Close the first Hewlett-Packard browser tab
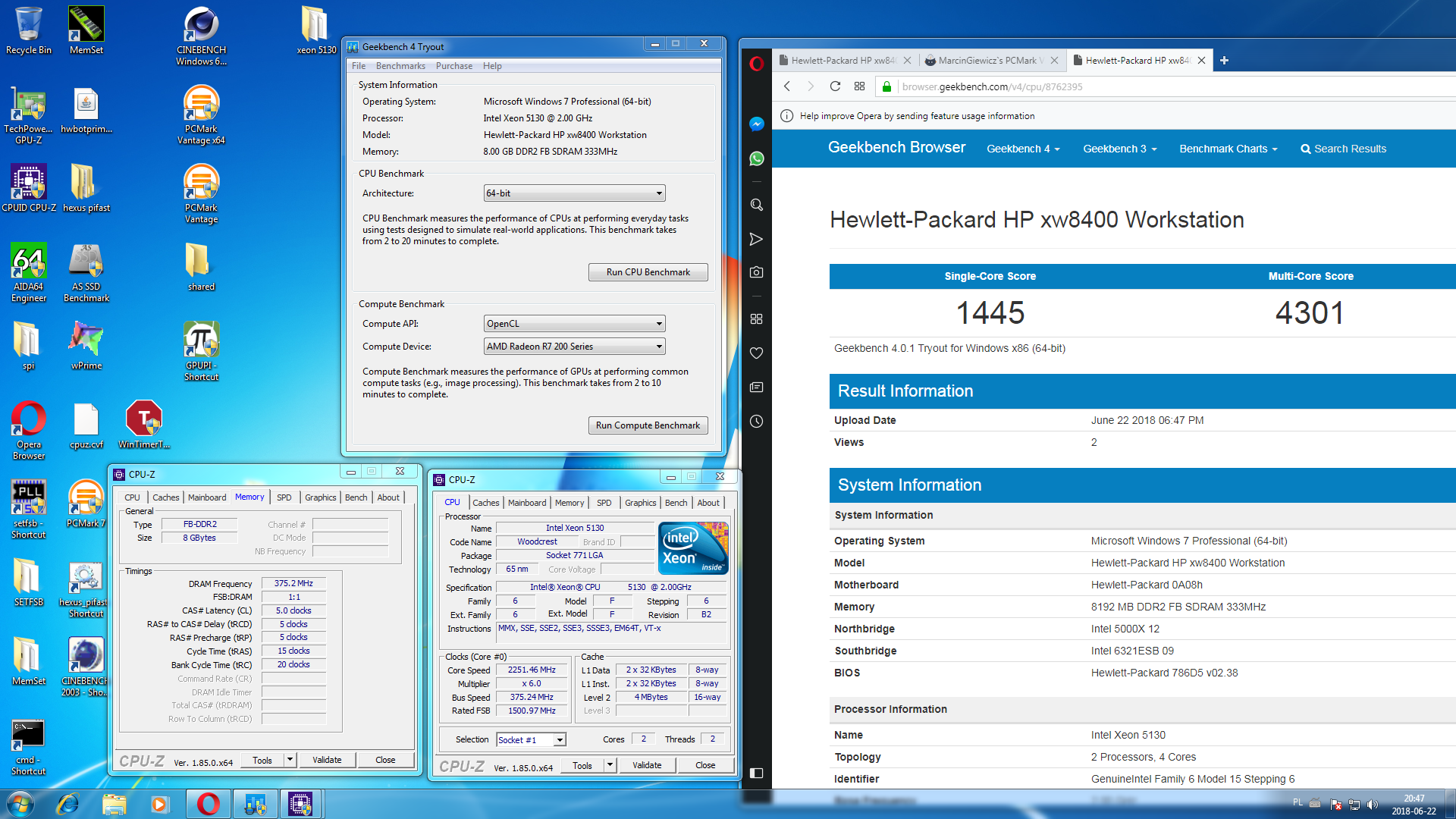Viewport: 1456px width, 819px height. click(x=907, y=61)
